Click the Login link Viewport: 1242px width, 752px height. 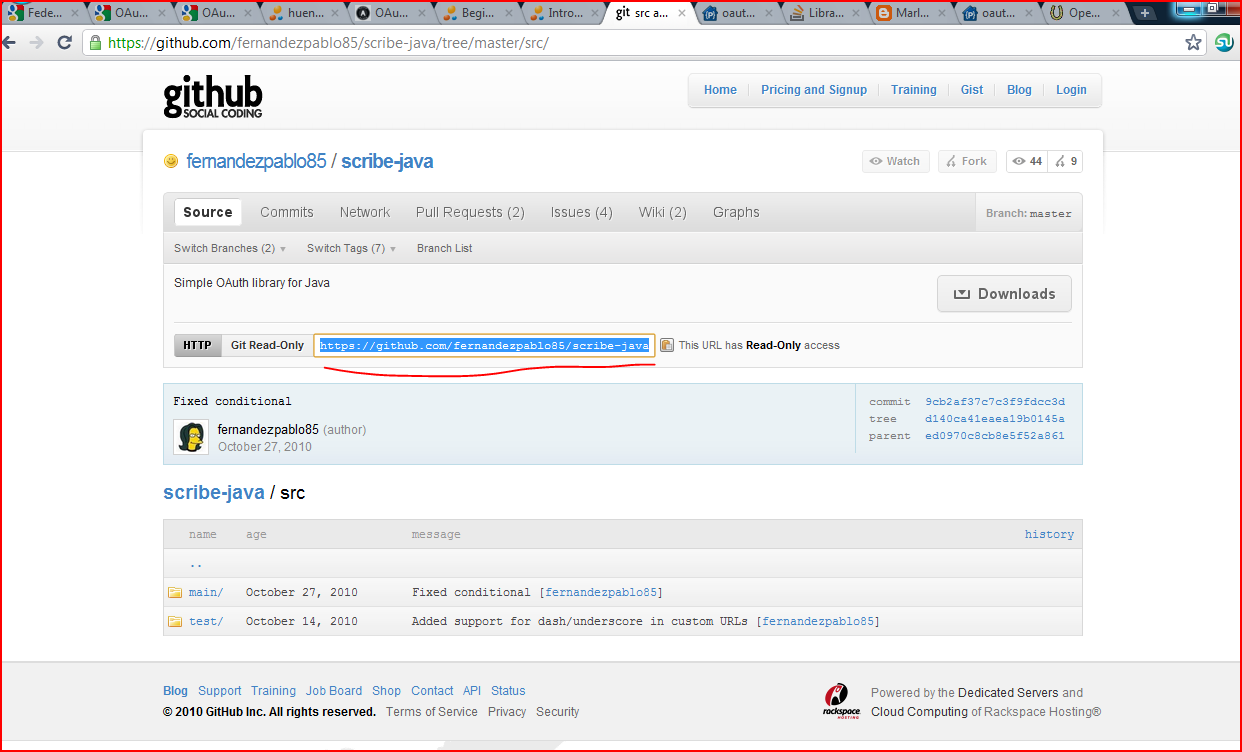[1071, 90]
